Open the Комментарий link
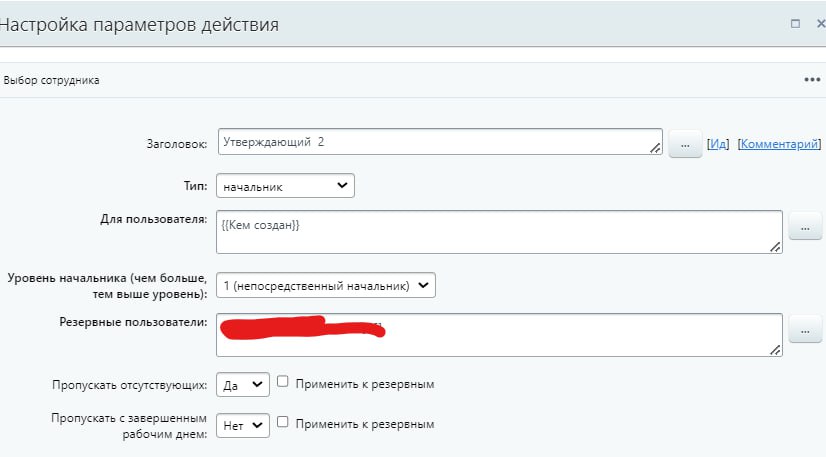The width and height of the screenshot is (826, 457). (778, 144)
